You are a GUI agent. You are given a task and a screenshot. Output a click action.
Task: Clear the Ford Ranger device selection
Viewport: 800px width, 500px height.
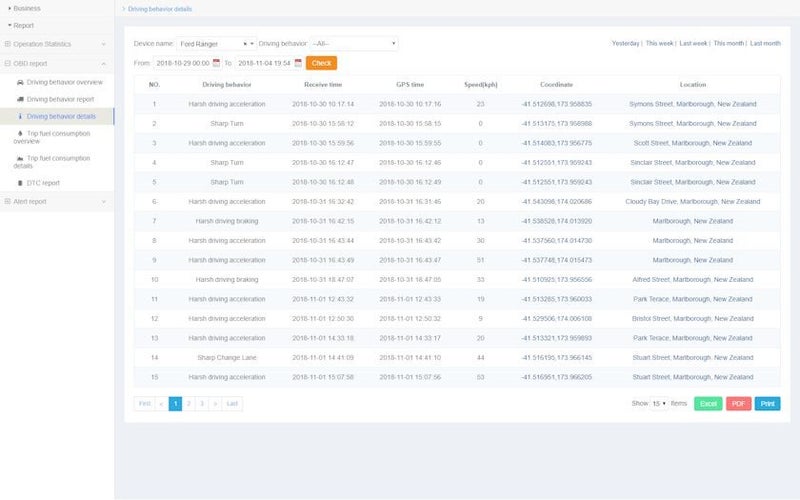[245, 44]
